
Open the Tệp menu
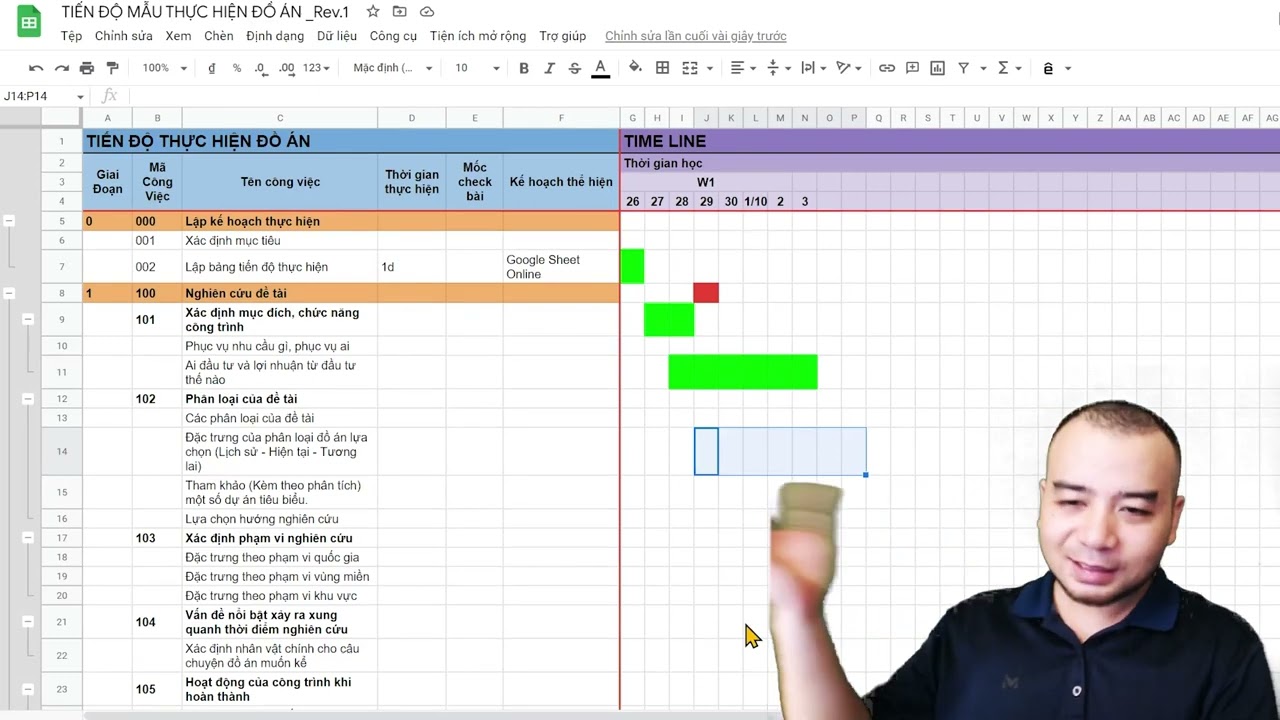71,36
